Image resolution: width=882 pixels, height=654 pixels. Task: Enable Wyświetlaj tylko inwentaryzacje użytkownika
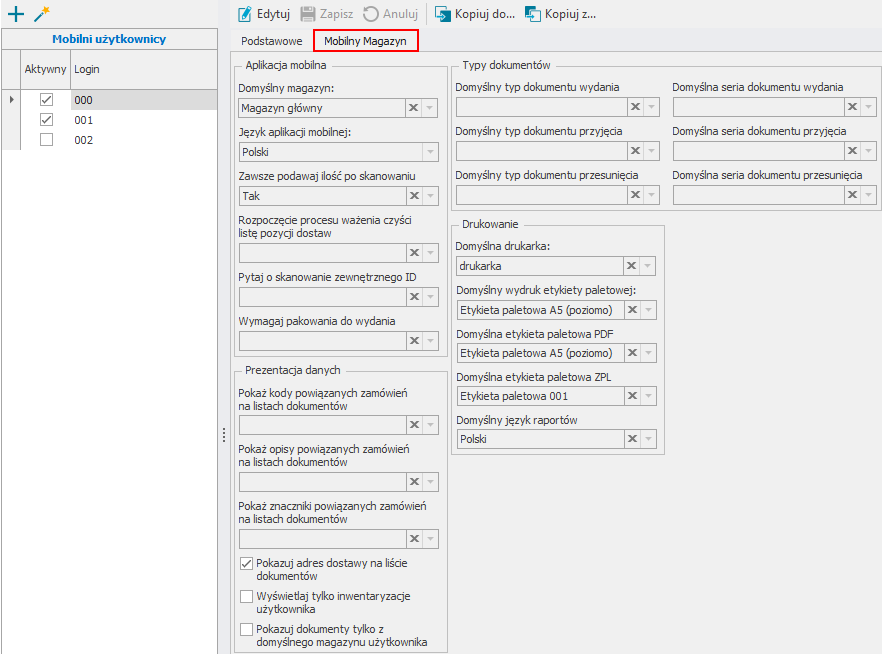pyautogui.click(x=247, y=597)
